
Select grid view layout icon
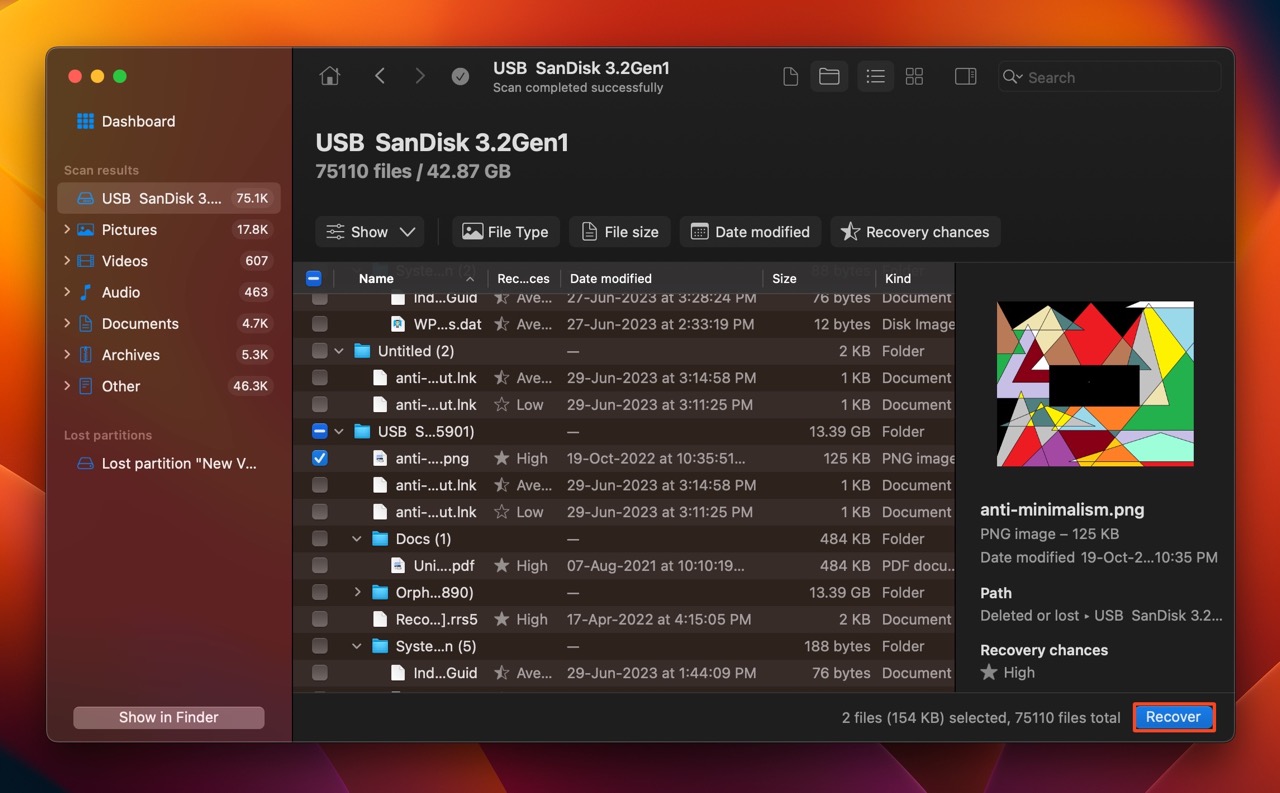pyautogui.click(x=914, y=77)
